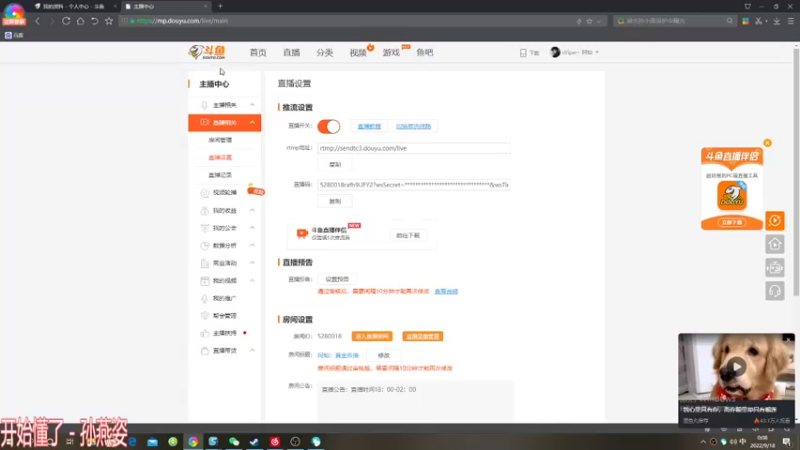The image size is (800, 450).
Task: Expand the 商业活动 sidebar chevron
Action: 252,263
